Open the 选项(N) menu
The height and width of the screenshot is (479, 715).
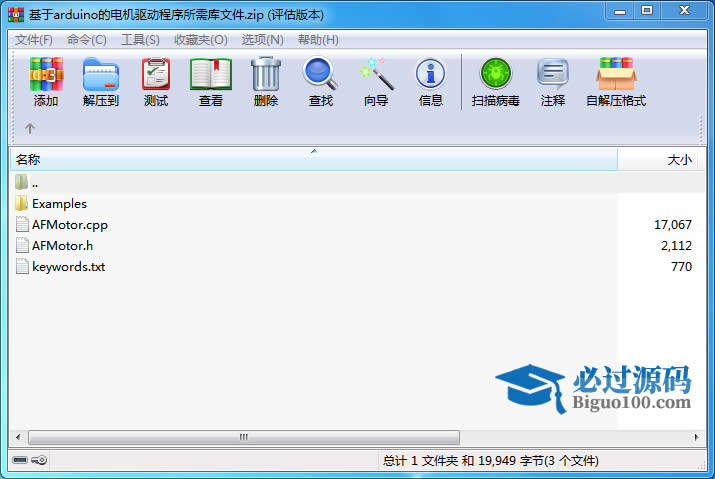pyautogui.click(x=262, y=40)
